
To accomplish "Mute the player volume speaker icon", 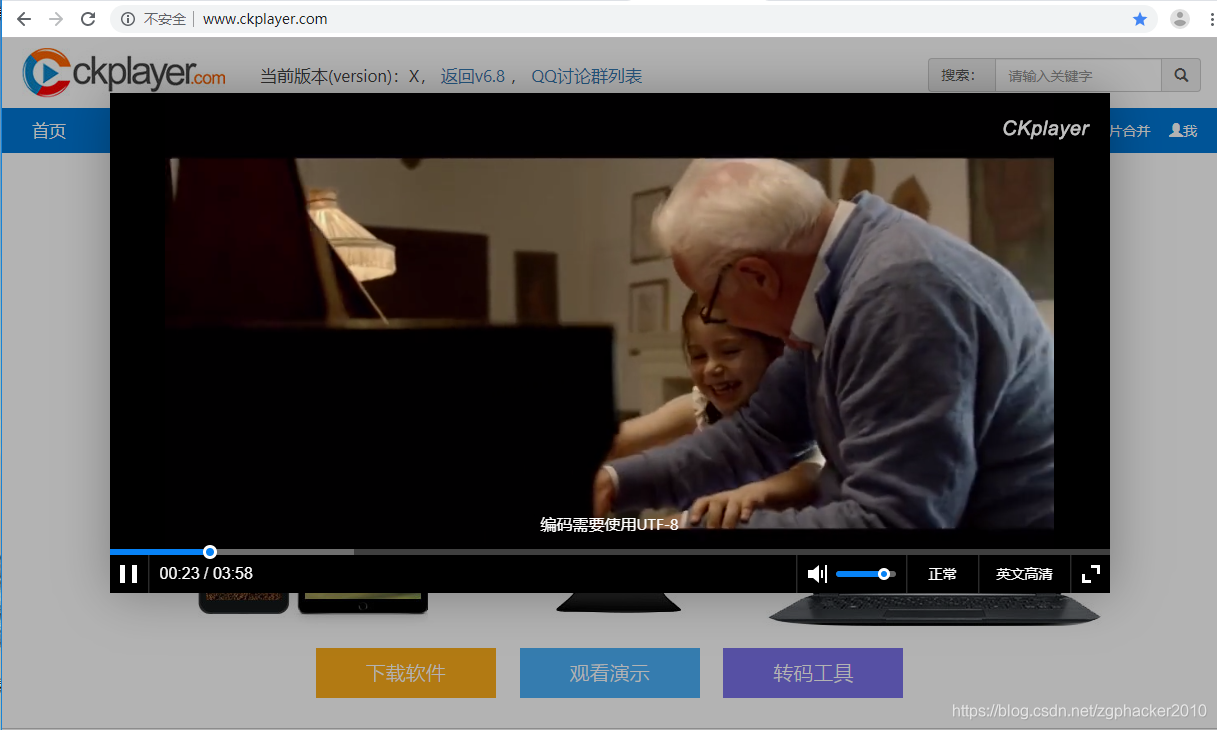I will (x=817, y=574).
